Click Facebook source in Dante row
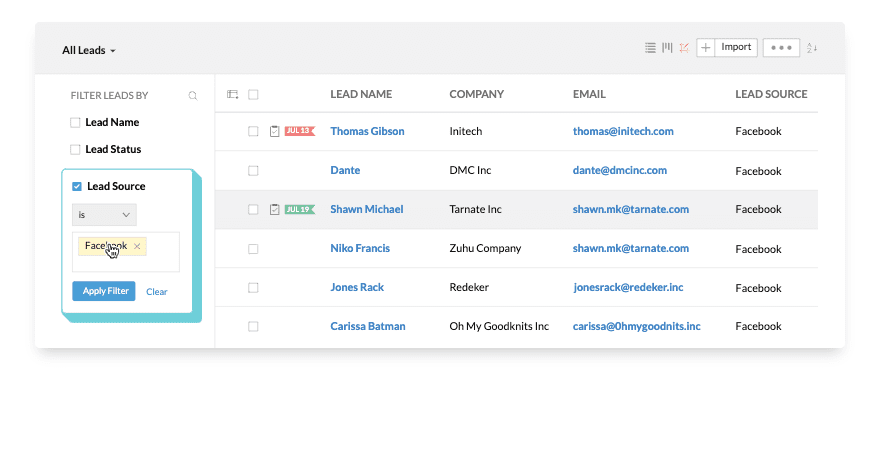The width and height of the screenshot is (874, 450). (758, 171)
